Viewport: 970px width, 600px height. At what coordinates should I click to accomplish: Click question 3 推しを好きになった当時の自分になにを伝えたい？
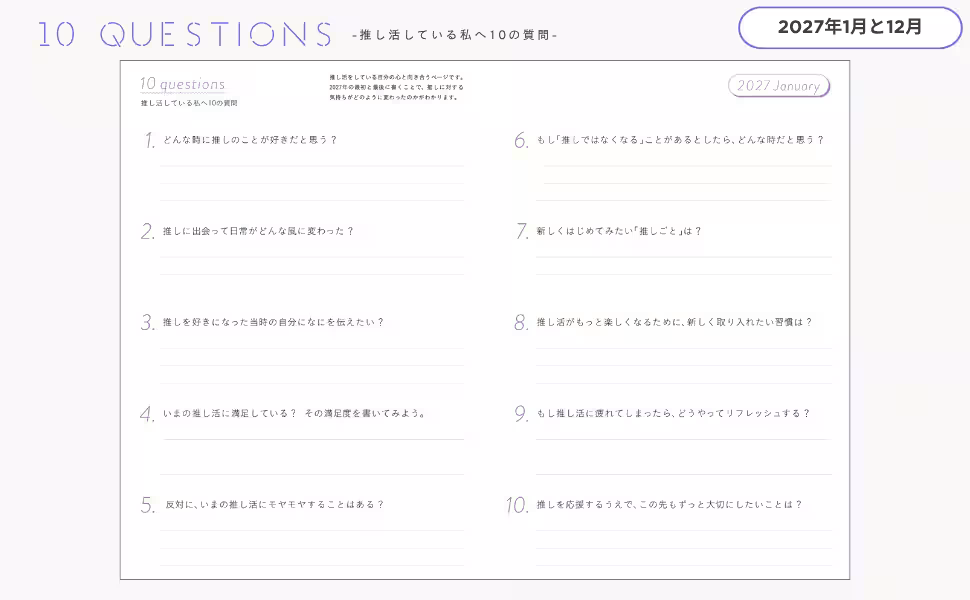coord(273,322)
